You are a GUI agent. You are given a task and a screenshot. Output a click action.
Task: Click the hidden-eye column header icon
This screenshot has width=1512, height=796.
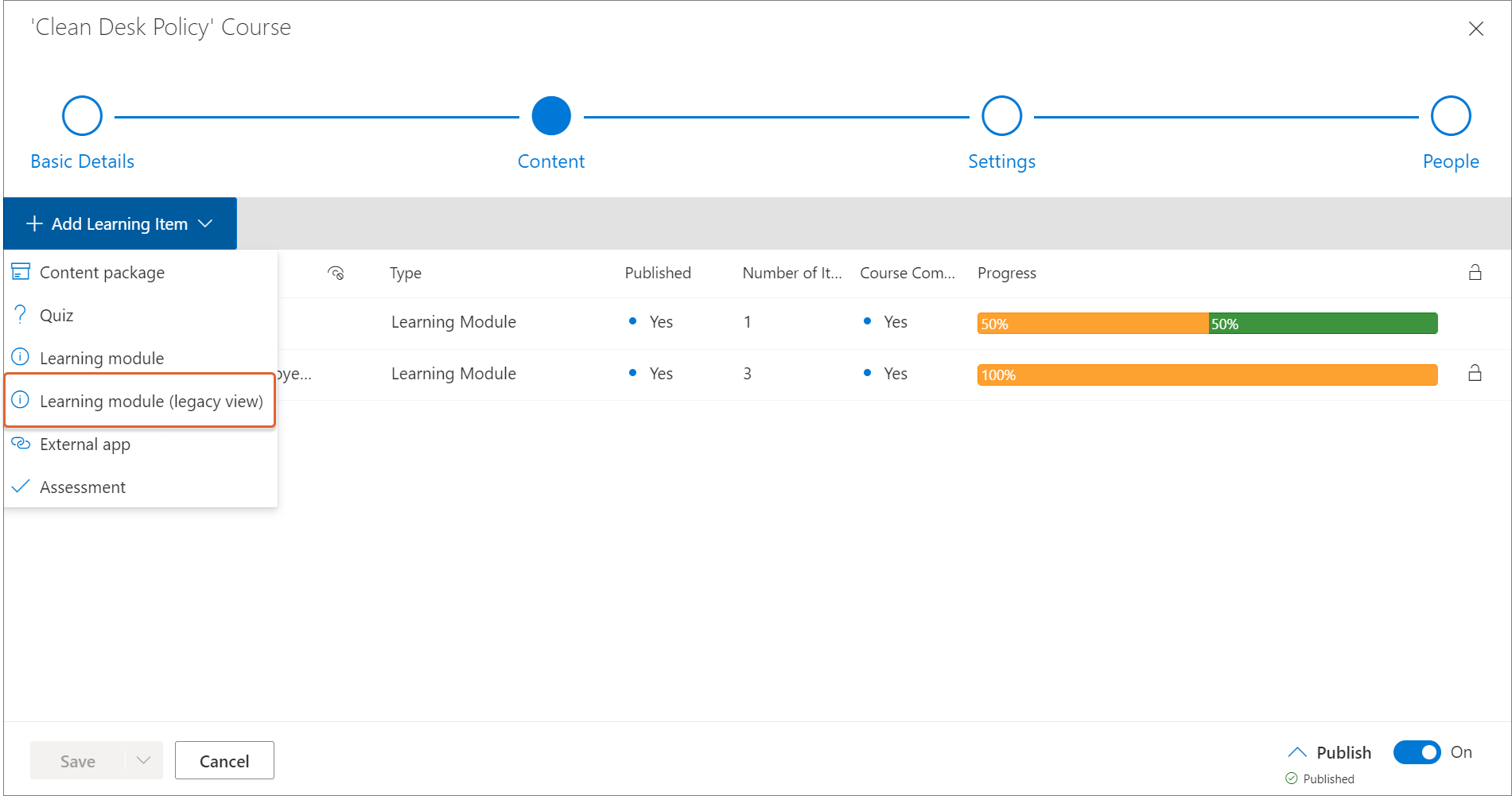click(336, 273)
